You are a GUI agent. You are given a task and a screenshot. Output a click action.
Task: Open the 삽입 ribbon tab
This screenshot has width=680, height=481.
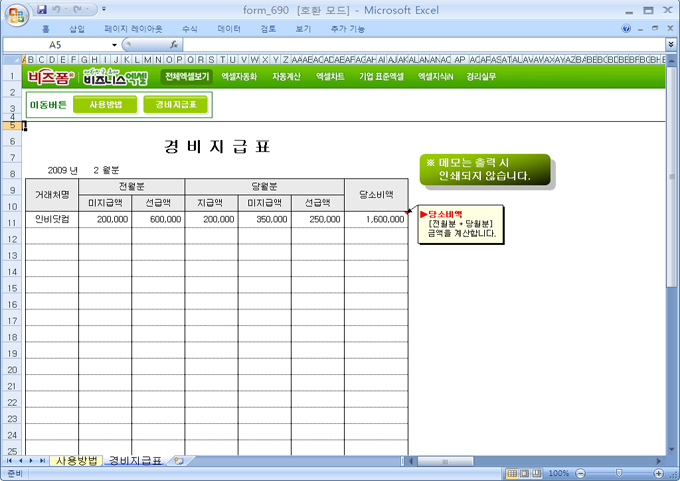tap(77, 29)
